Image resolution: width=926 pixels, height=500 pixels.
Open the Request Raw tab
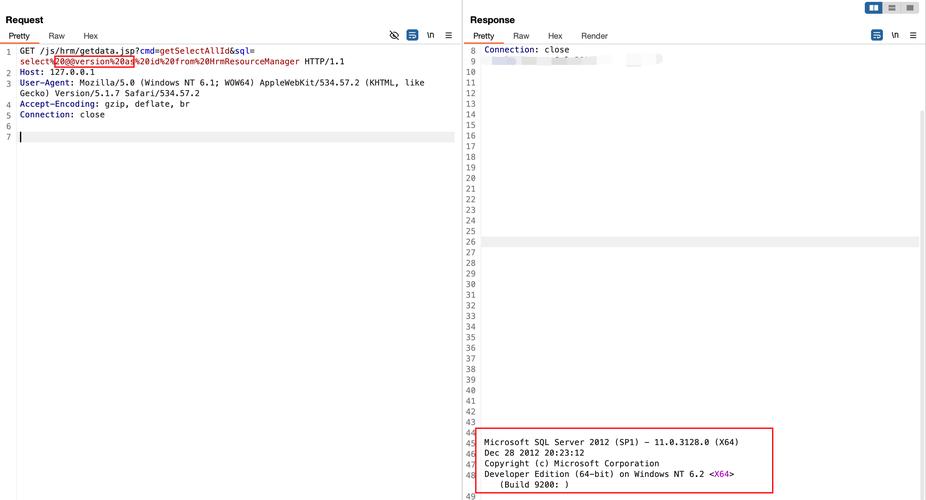pos(57,36)
